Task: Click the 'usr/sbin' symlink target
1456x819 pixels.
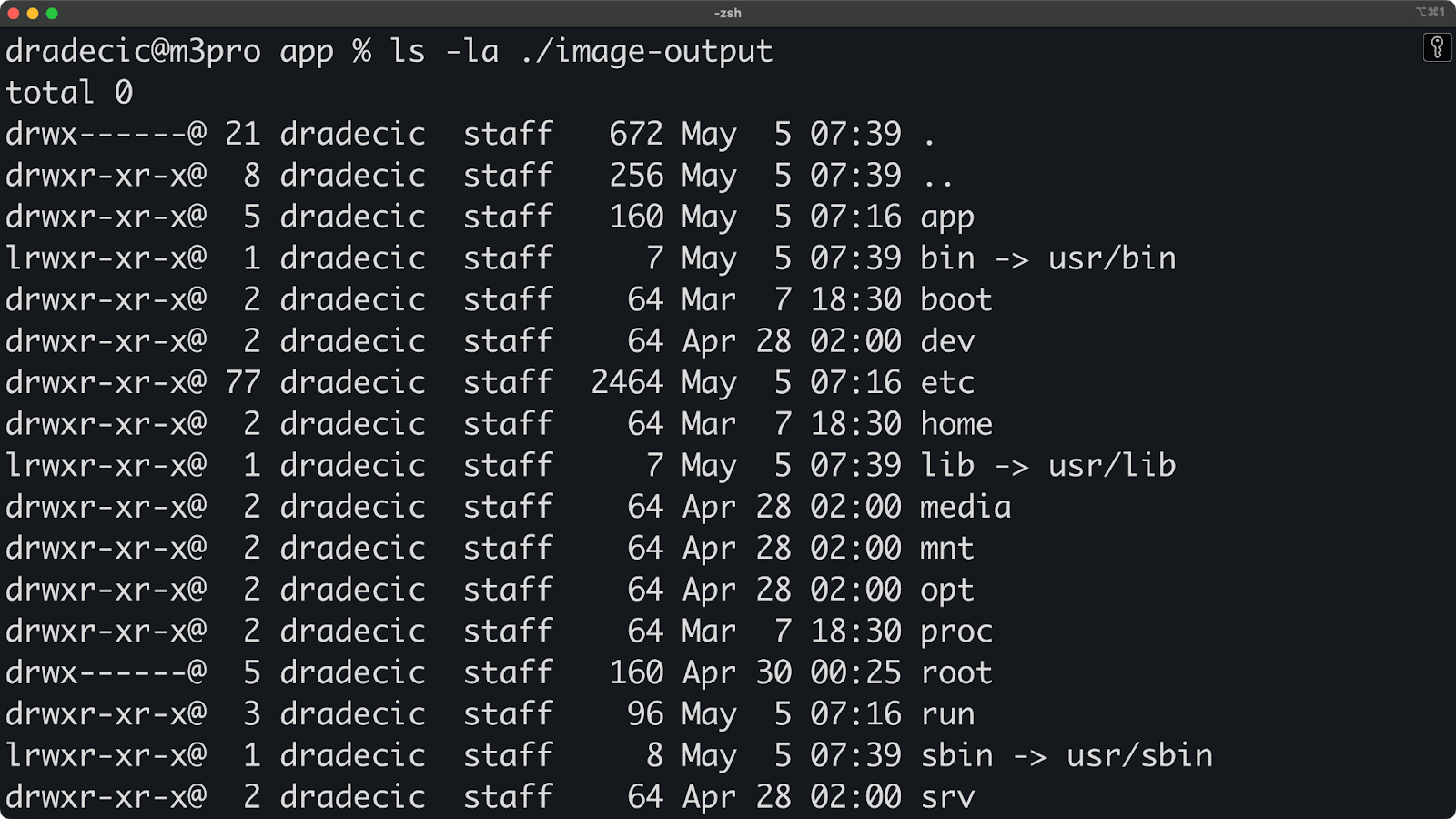Action: [1139, 755]
